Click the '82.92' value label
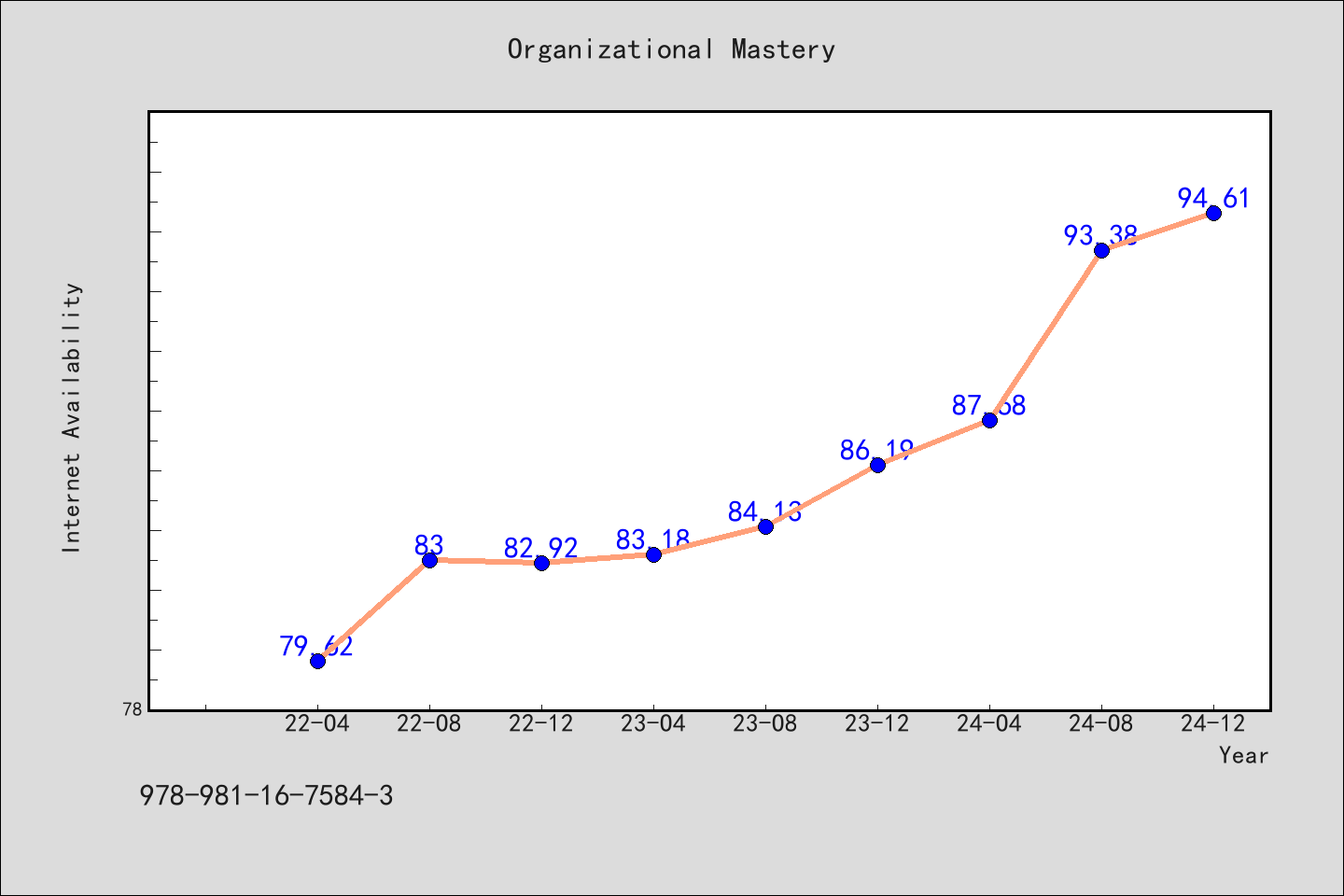This screenshot has height=896, width=1344. pyautogui.click(x=541, y=548)
